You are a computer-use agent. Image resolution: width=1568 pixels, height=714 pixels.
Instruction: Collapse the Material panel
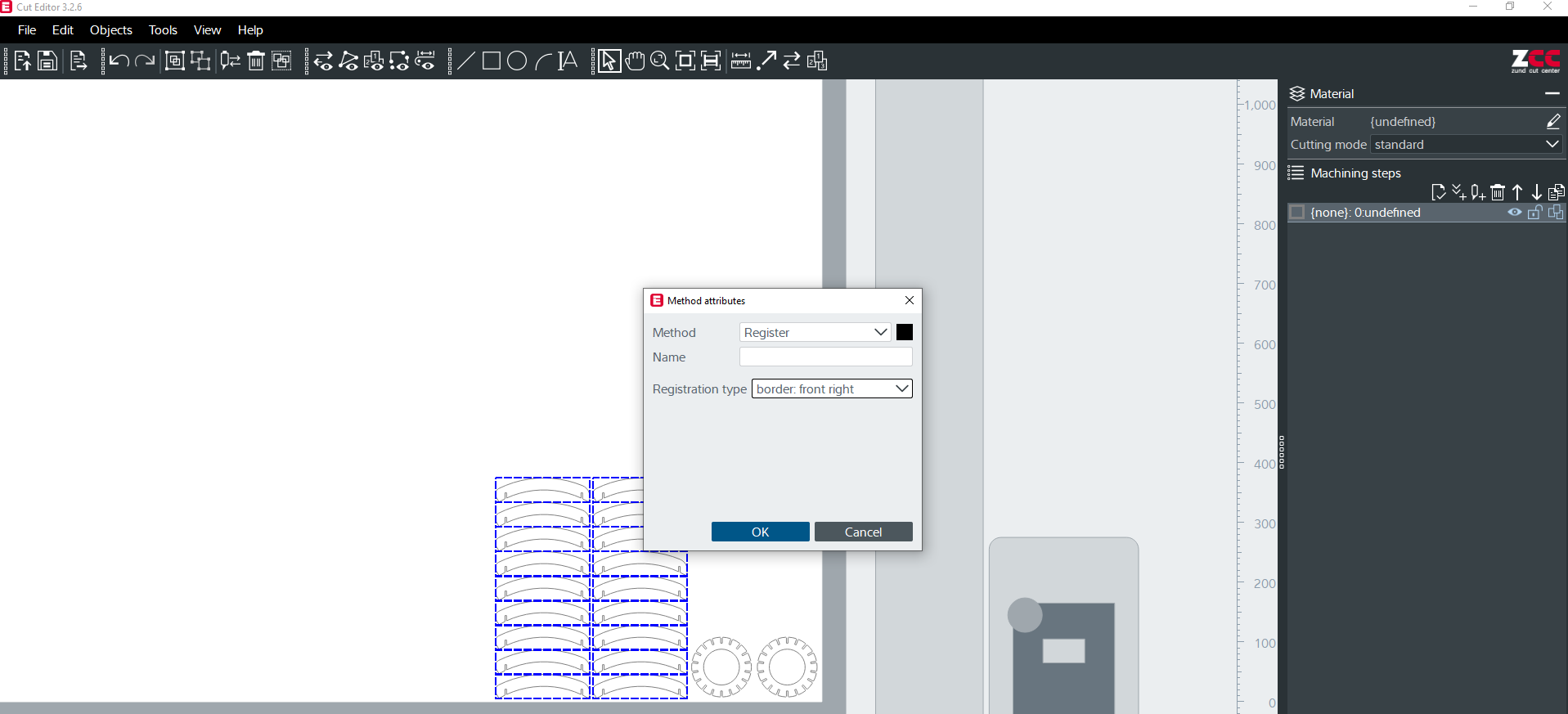(x=1552, y=93)
